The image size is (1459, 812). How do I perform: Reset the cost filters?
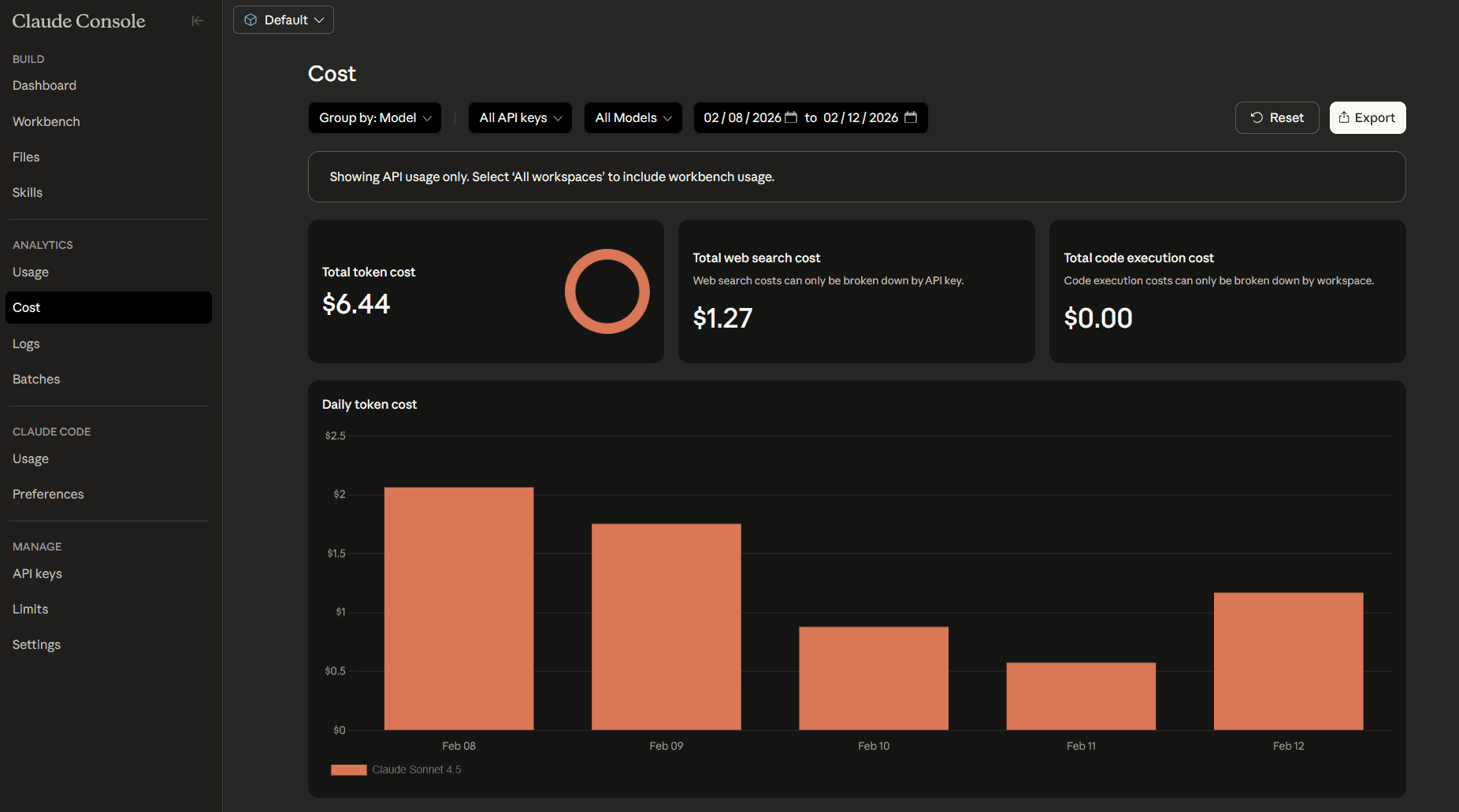[1277, 117]
